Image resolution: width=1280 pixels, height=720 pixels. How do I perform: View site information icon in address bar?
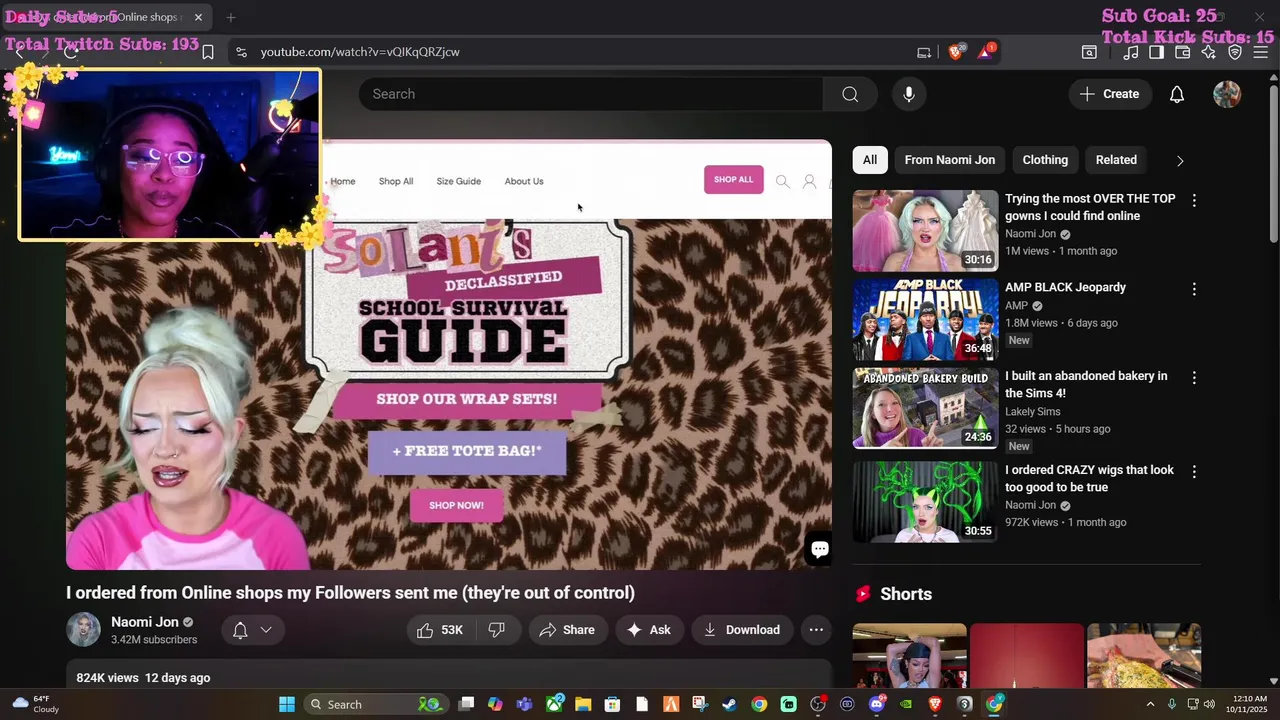click(240, 52)
